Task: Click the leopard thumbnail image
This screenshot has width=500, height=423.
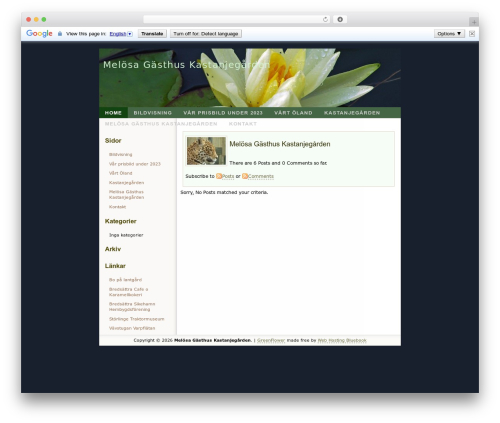Action: click(x=206, y=151)
